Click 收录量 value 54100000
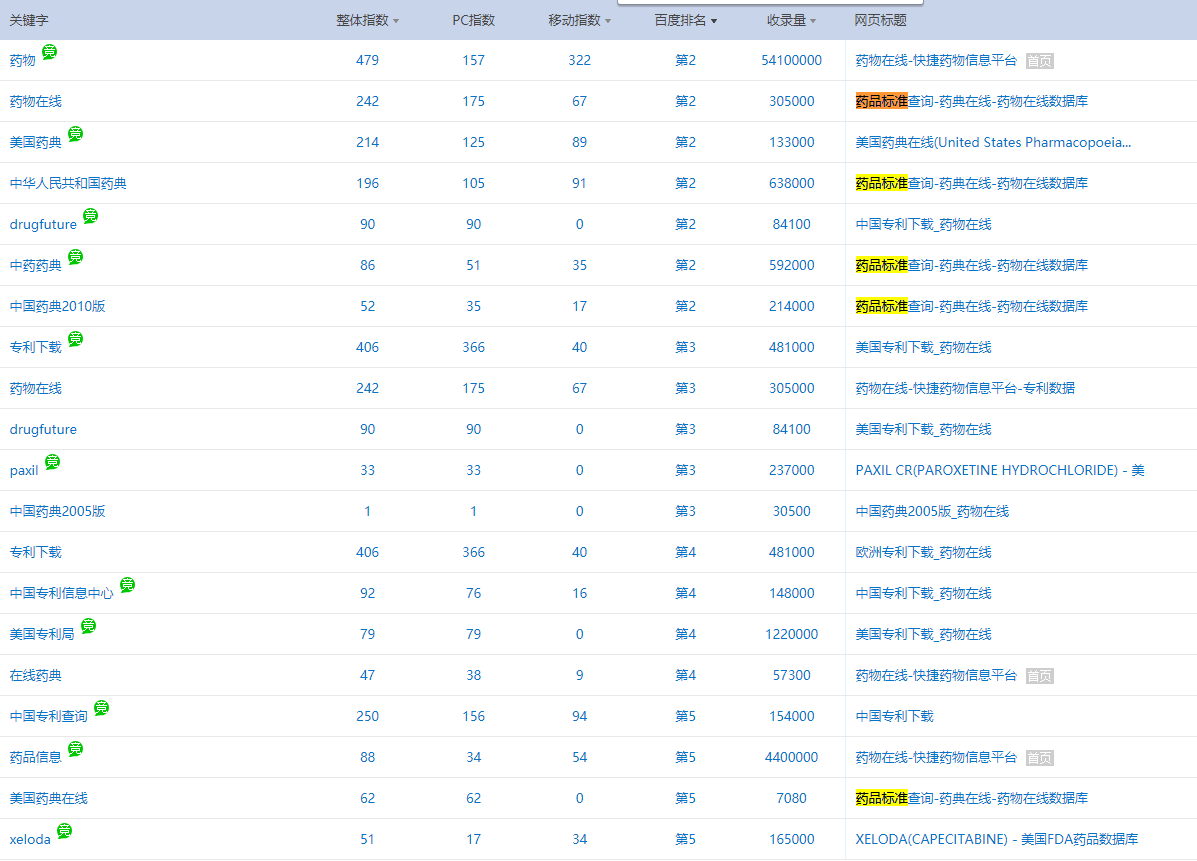 792,61
